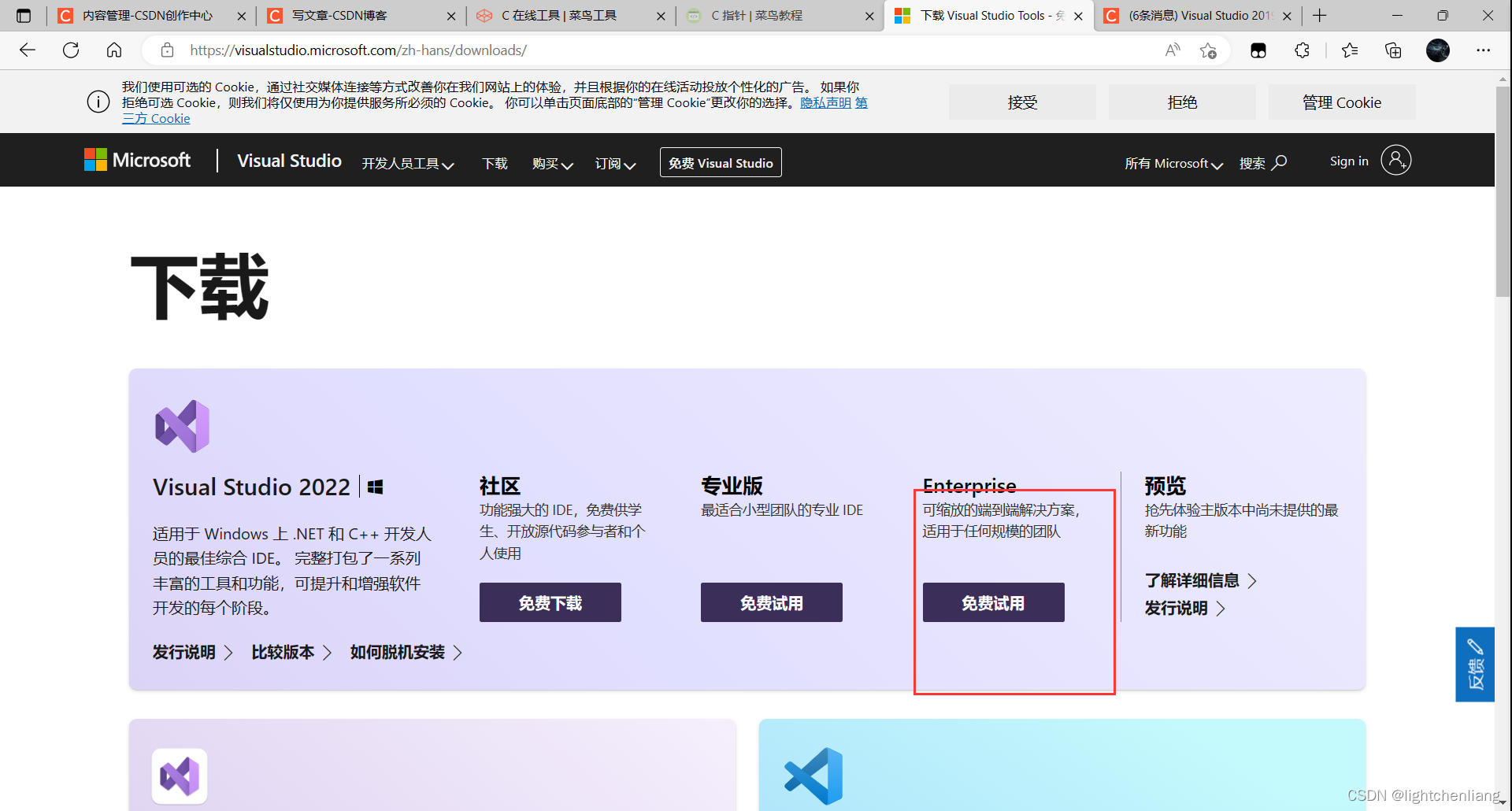Expand 购买 dropdown menu
This screenshot has width=1512, height=811.
[x=553, y=163]
